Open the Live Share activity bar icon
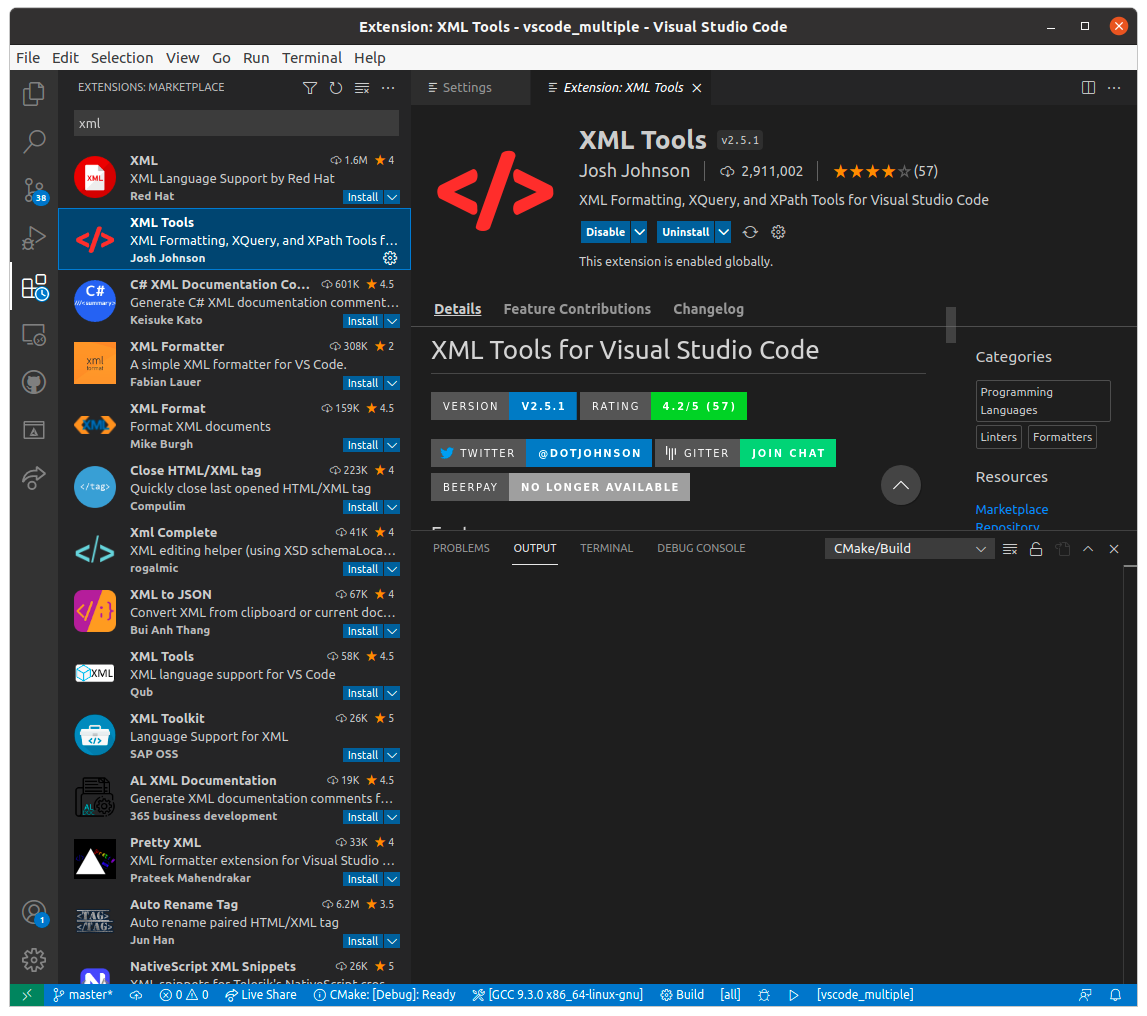The width and height of the screenshot is (1147, 1016). 34,478
